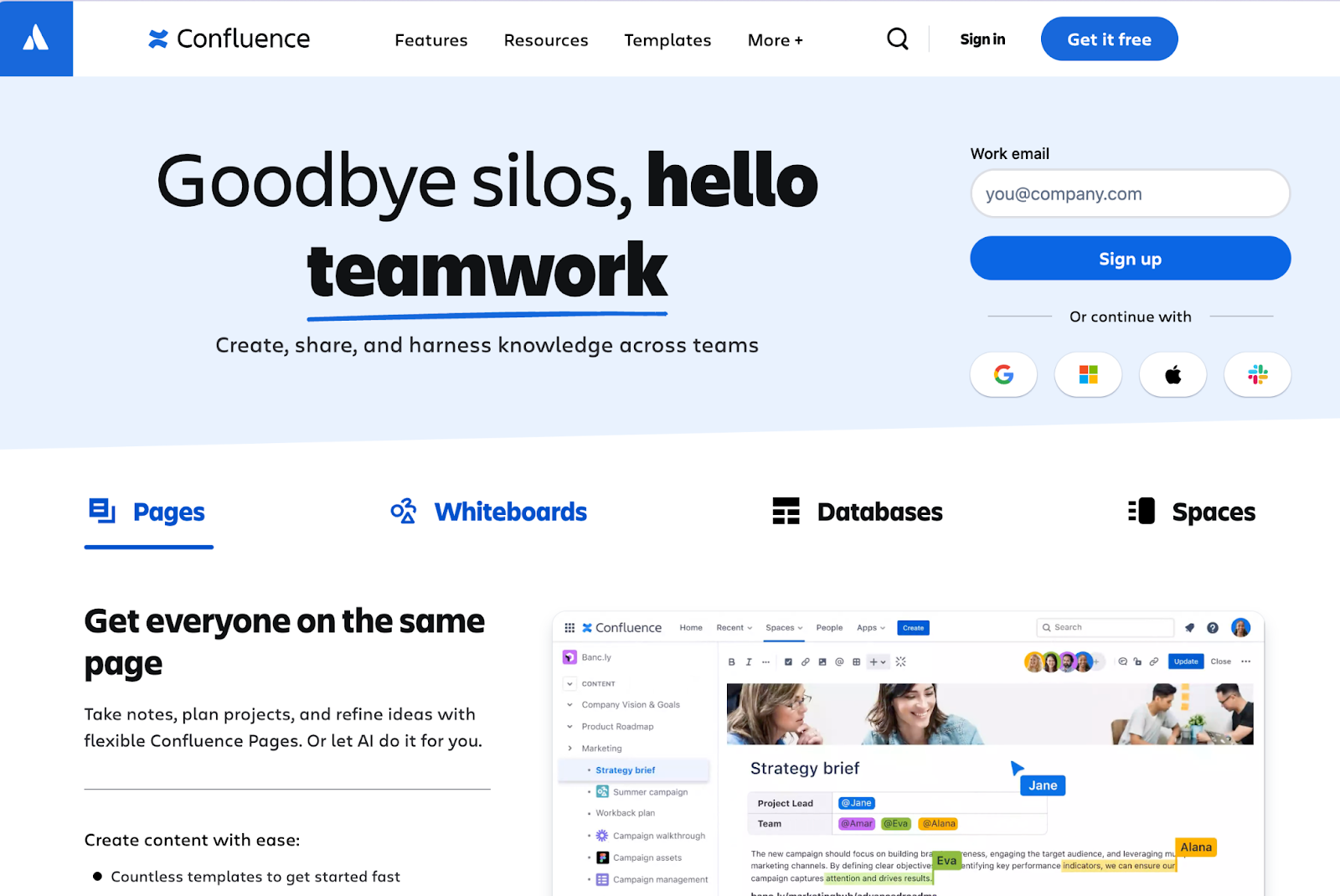Open the Resources menu

(x=546, y=40)
